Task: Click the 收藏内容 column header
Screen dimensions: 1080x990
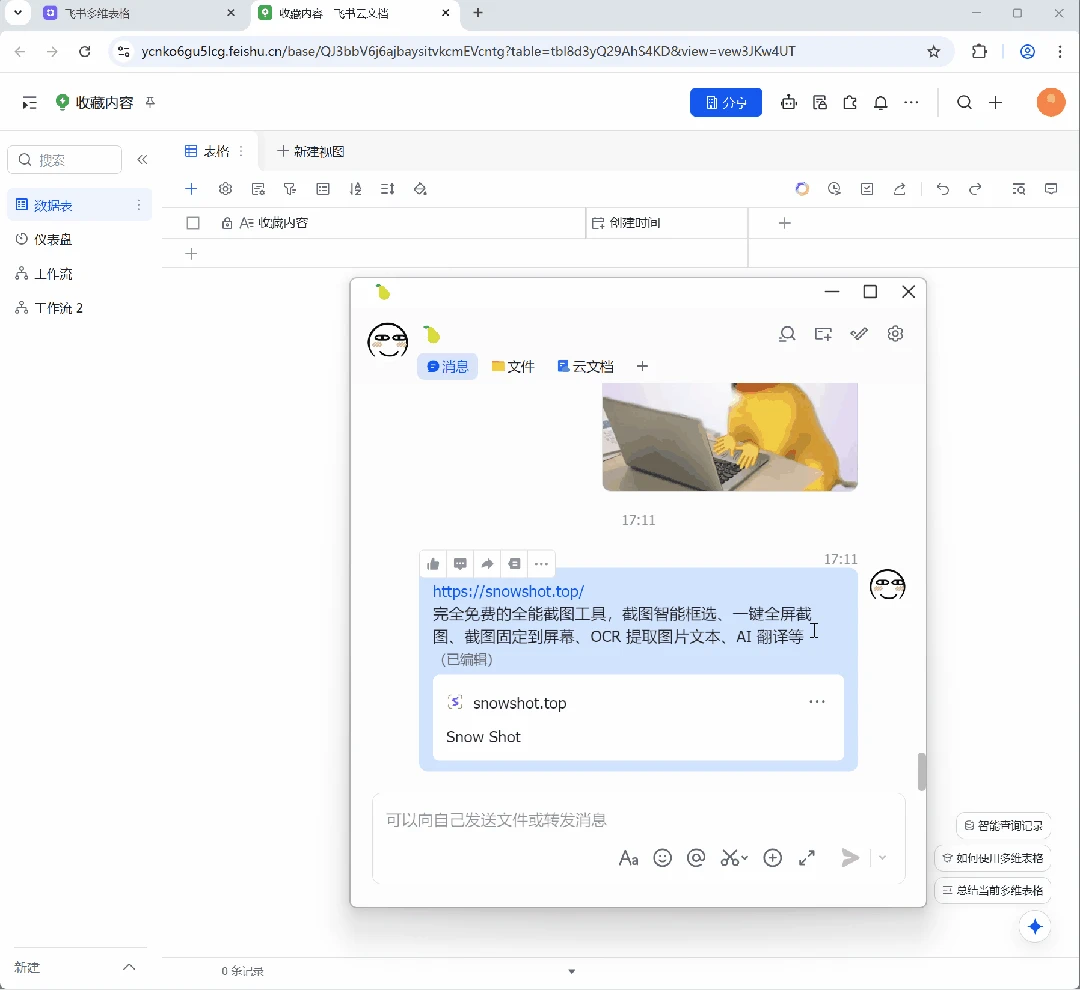Action: point(399,223)
